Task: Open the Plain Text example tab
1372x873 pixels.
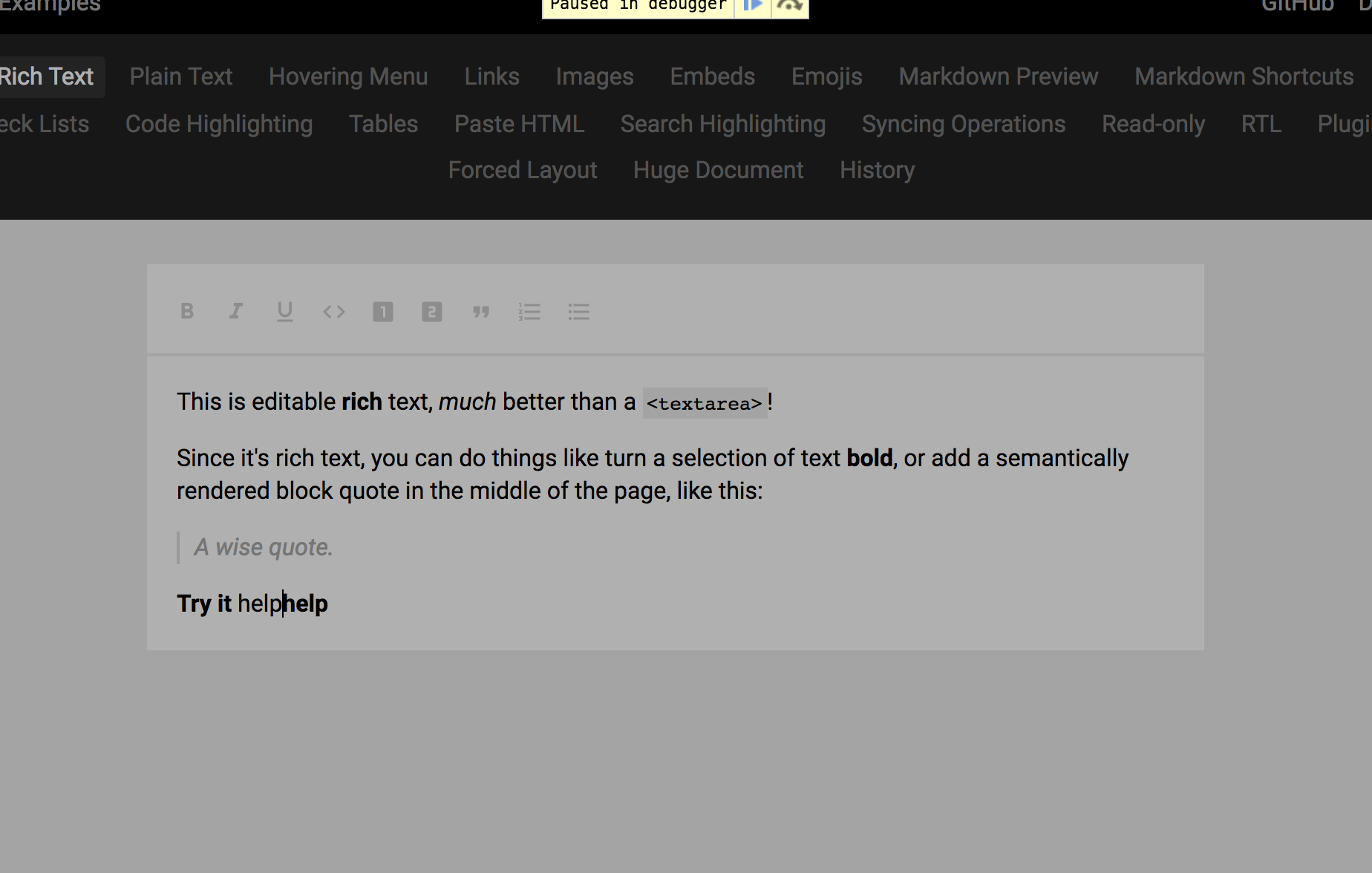Action: 181,76
